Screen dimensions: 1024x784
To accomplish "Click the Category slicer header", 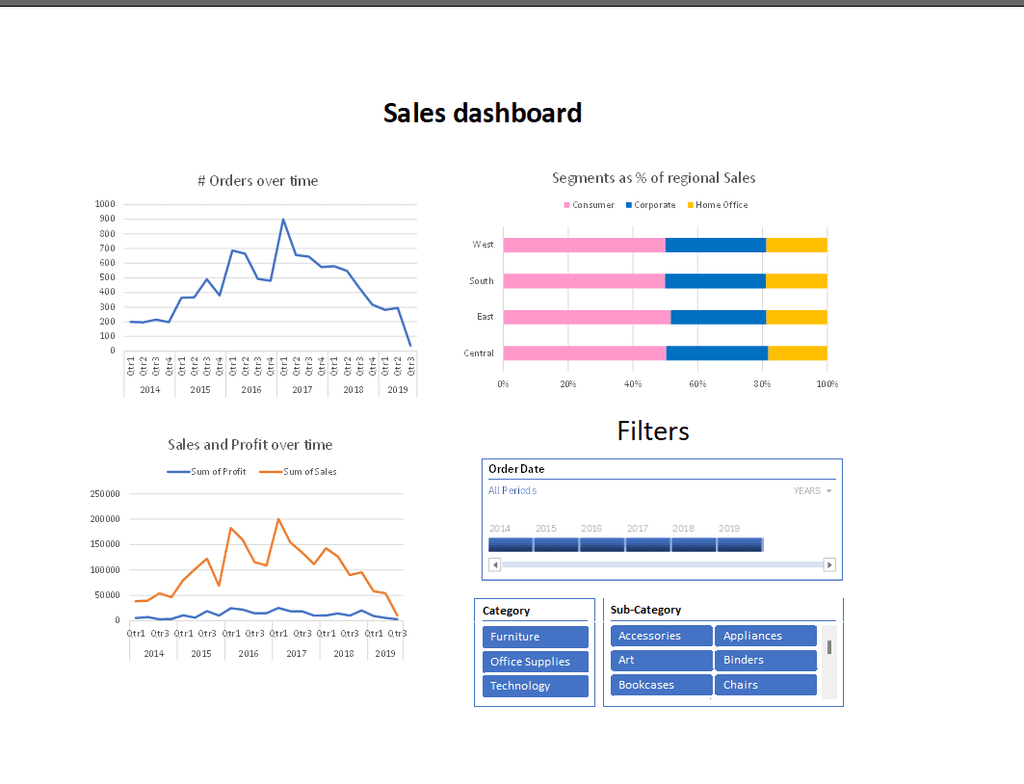I will [x=506, y=611].
